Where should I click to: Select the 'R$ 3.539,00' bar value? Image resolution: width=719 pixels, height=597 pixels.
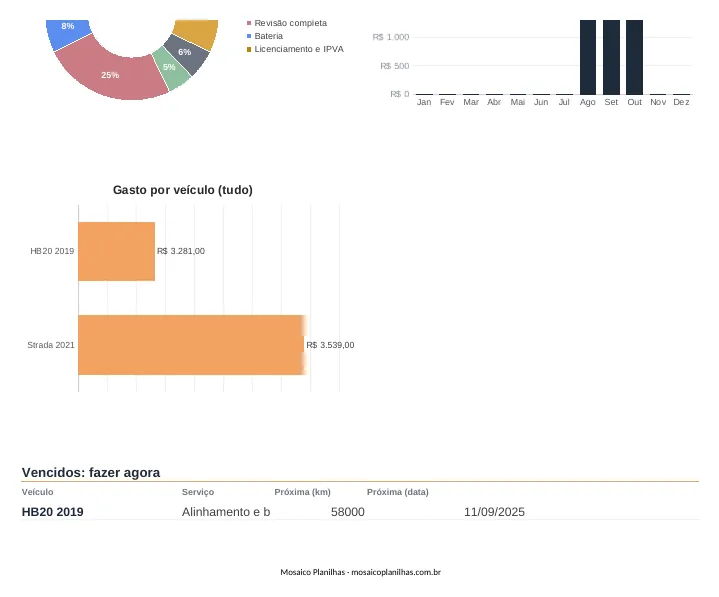pos(330,345)
